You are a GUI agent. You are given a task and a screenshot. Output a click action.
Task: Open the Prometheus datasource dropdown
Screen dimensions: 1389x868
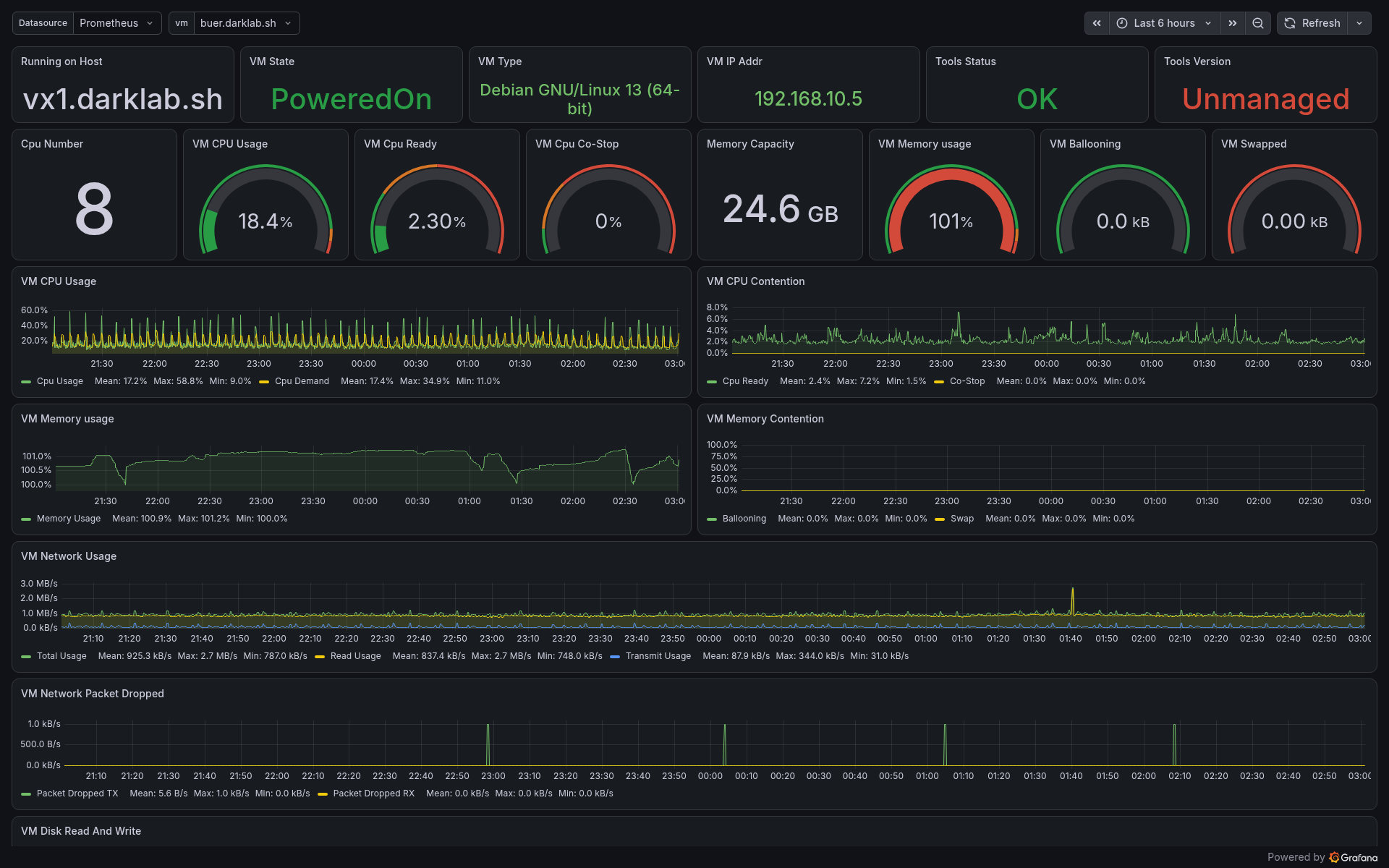(x=117, y=23)
